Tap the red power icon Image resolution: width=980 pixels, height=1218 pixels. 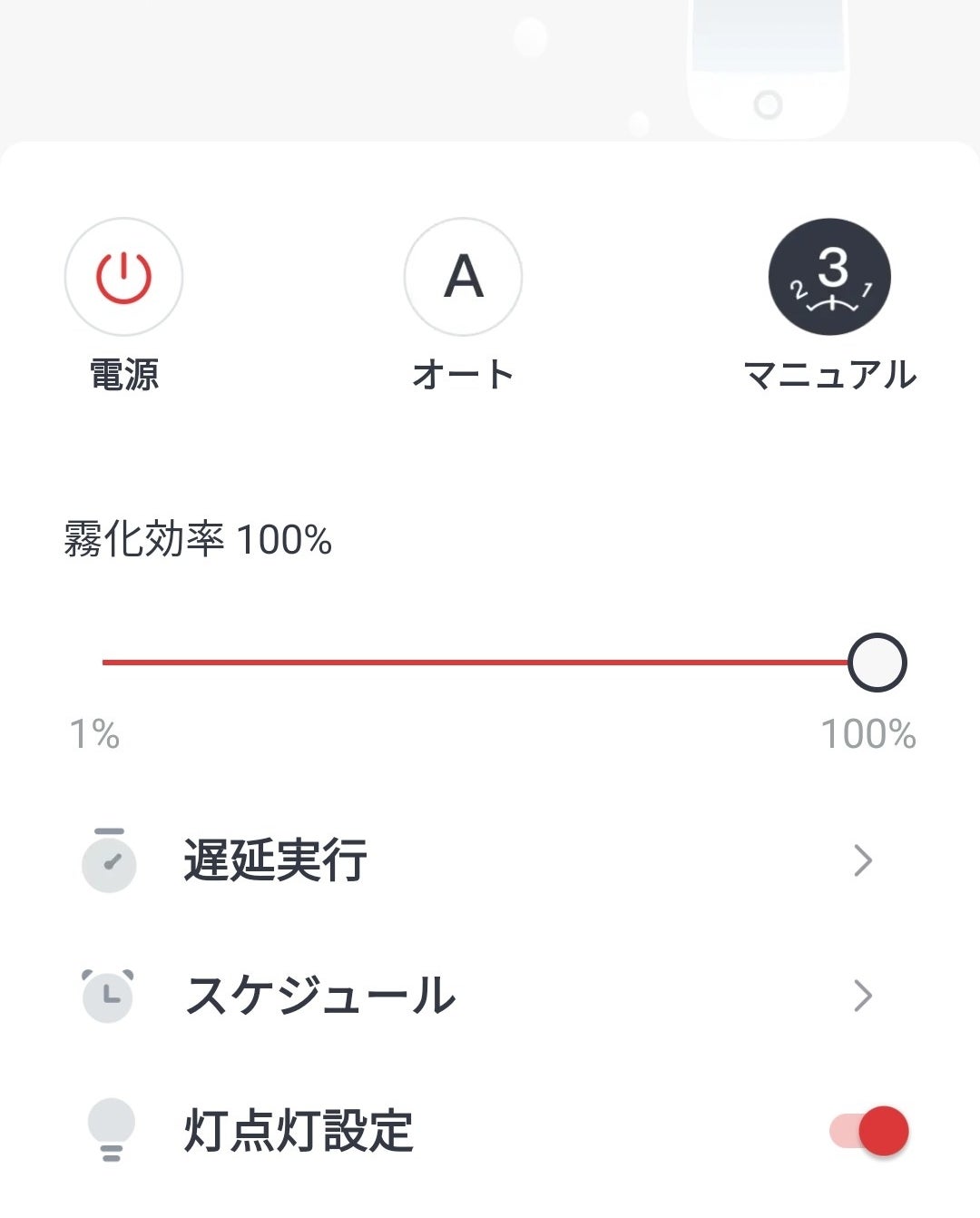[x=123, y=277]
